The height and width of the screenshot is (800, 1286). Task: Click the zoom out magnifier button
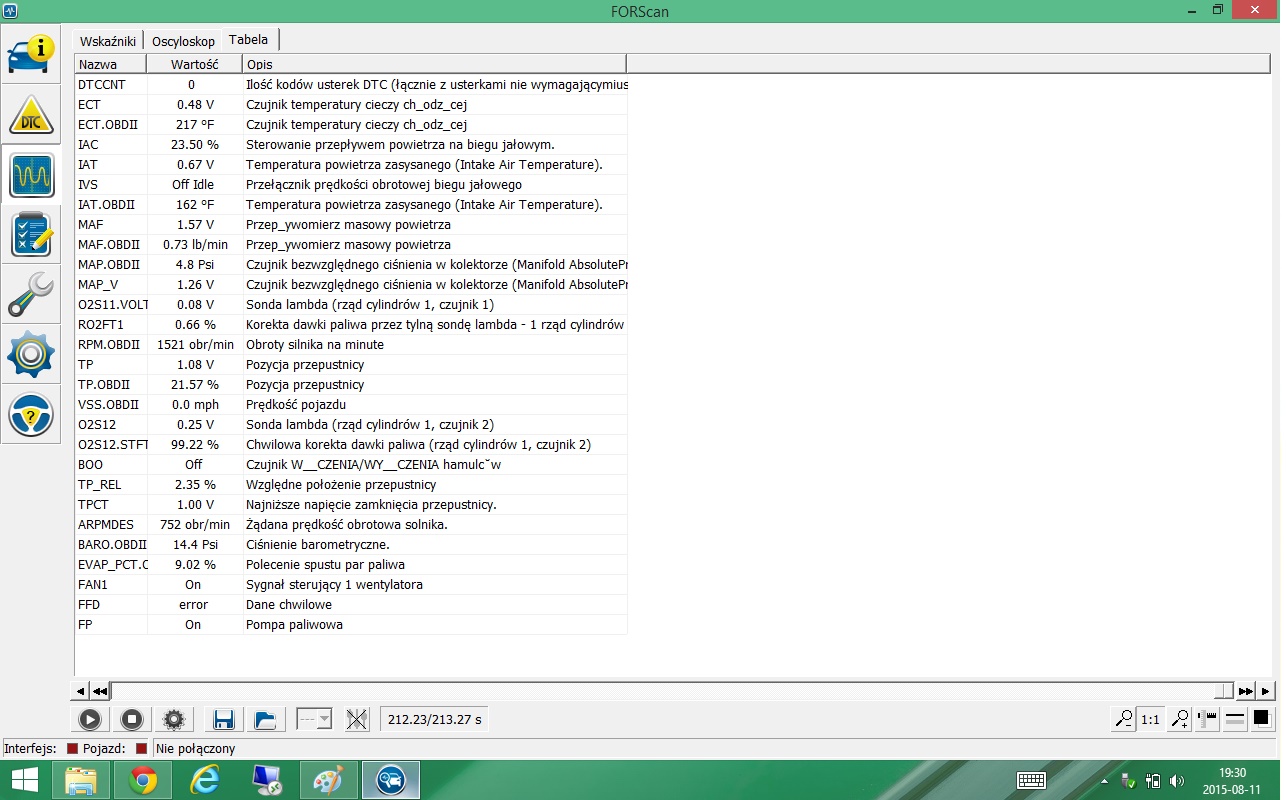[1124, 719]
